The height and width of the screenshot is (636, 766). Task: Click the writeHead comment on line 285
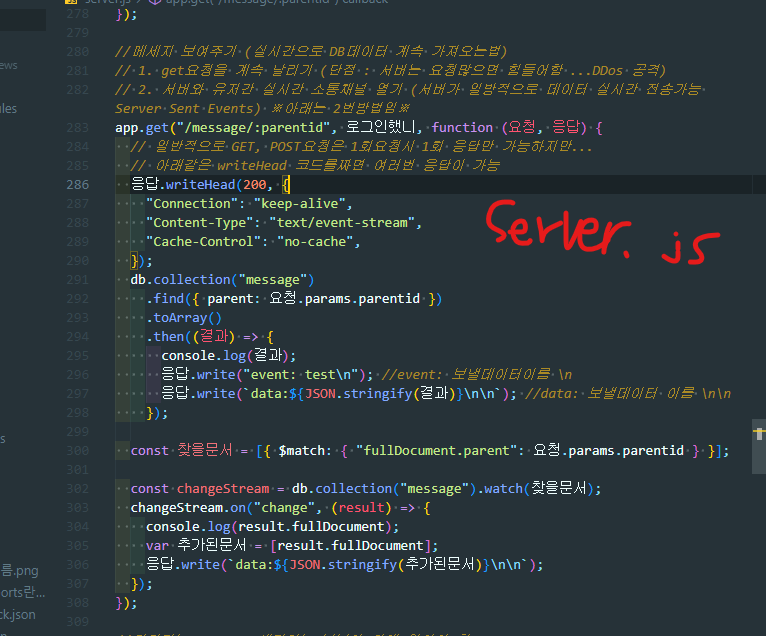315,166
